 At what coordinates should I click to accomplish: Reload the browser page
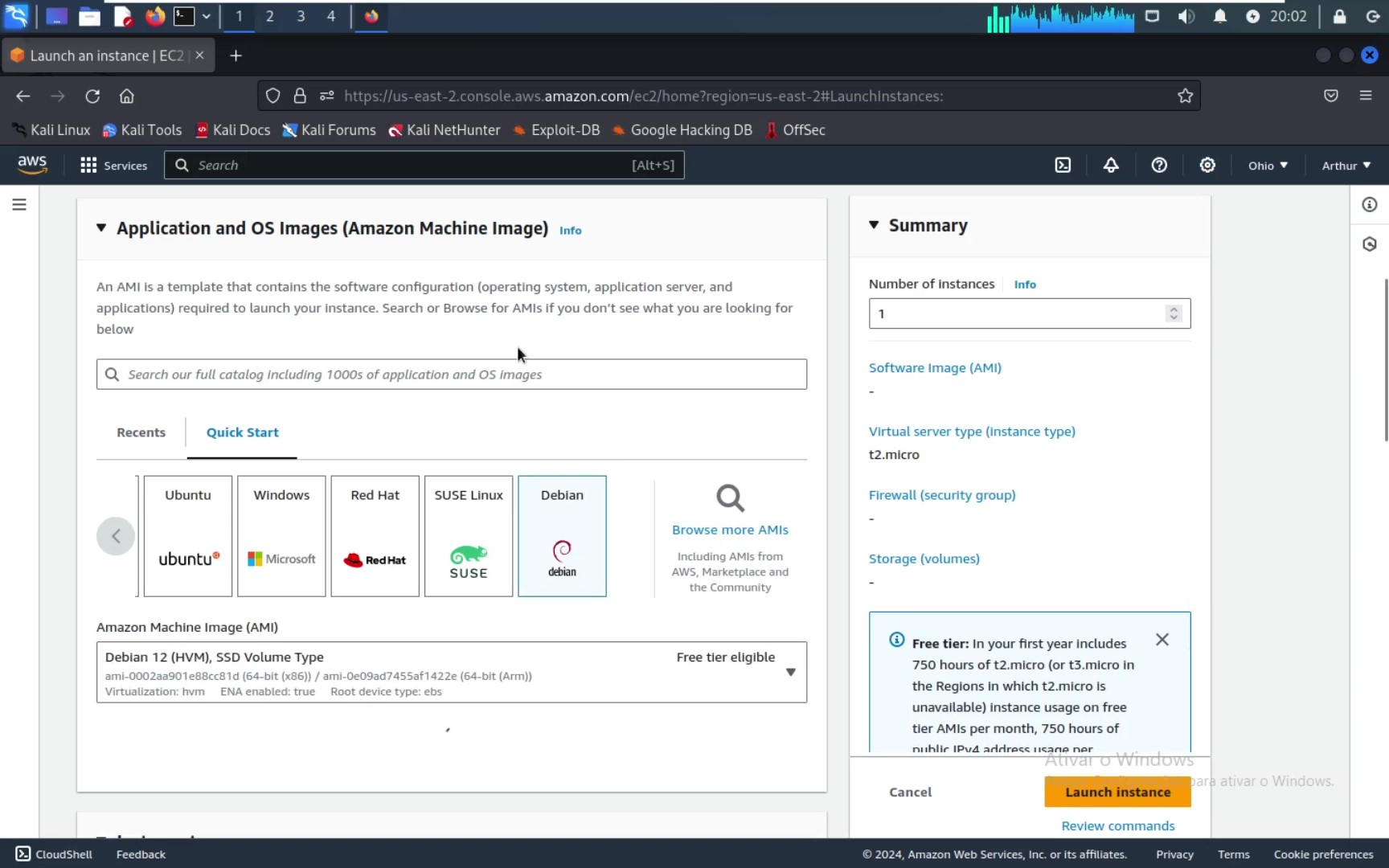click(x=92, y=96)
